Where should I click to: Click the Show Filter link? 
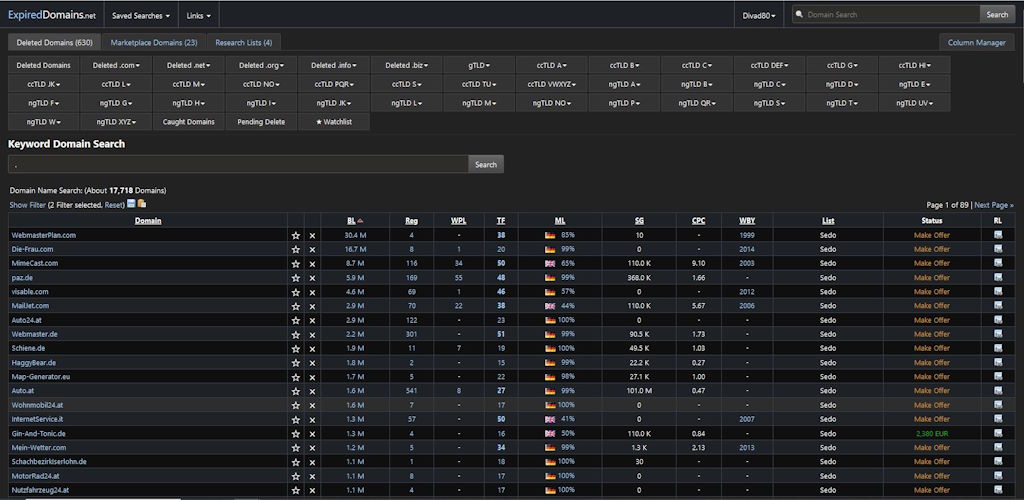(x=27, y=205)
